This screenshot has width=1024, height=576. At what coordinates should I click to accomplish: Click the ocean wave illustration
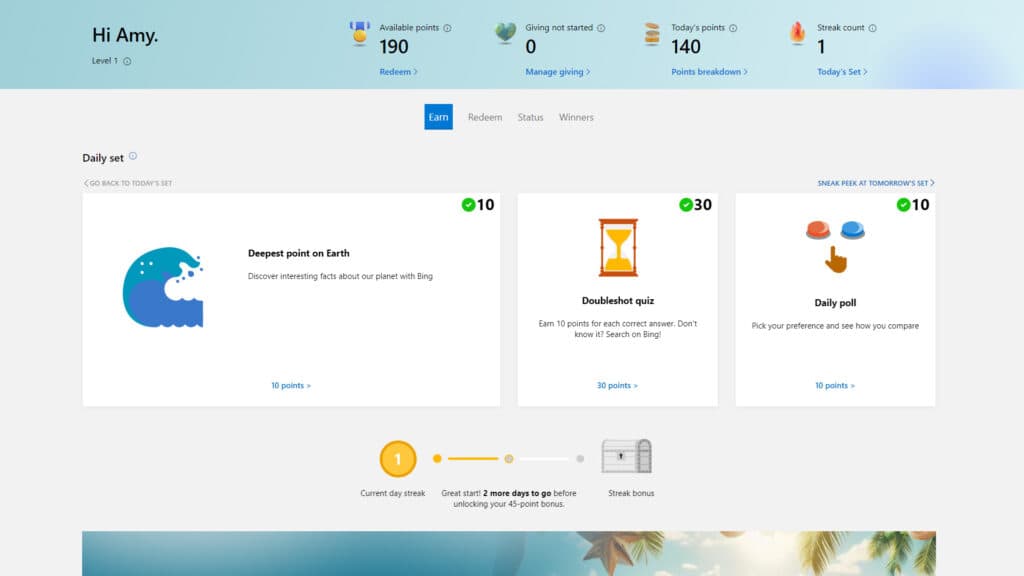[163, 287]
